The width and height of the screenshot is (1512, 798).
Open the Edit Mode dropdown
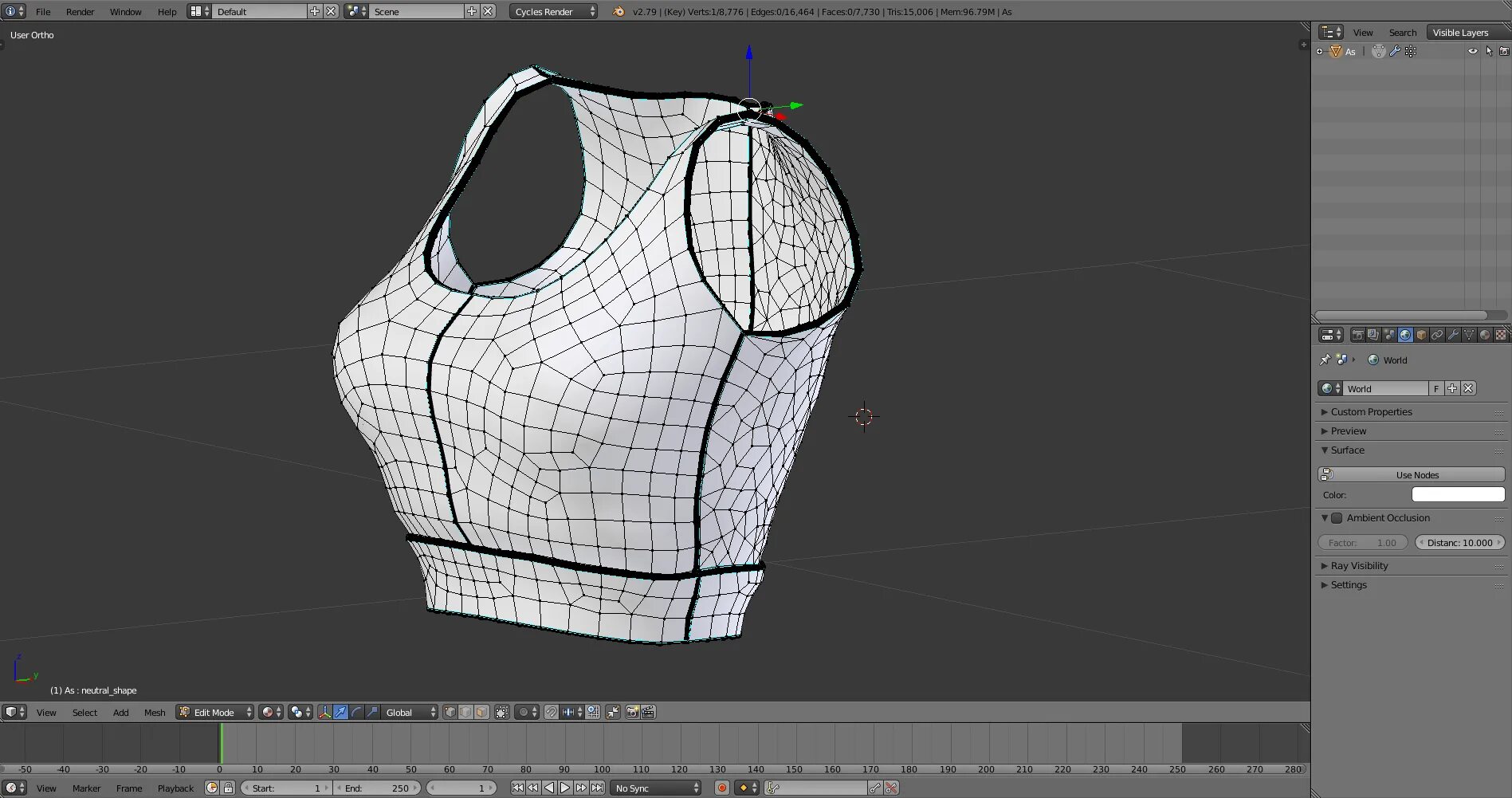[215, 712]
